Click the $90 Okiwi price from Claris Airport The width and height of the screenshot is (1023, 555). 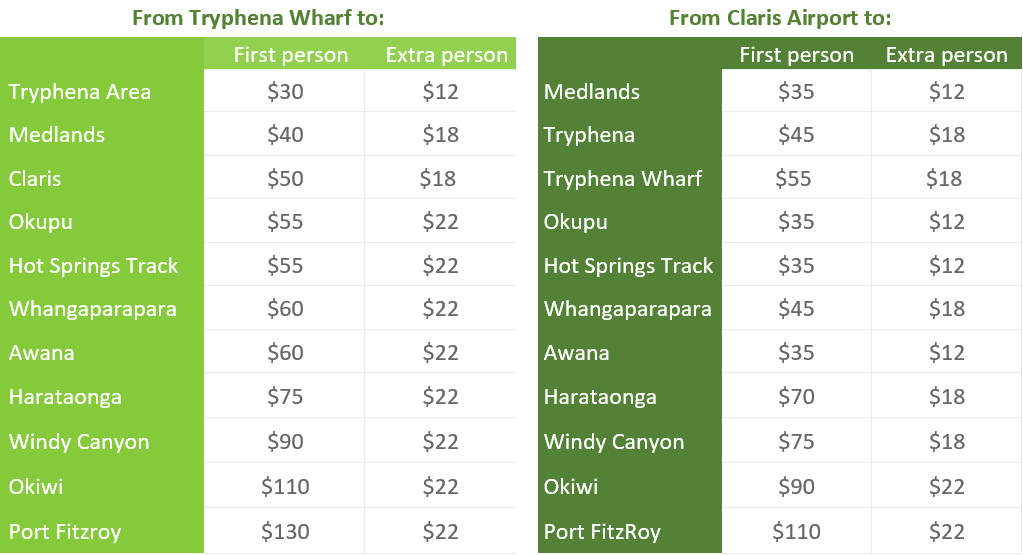click(x=796, y=486)
